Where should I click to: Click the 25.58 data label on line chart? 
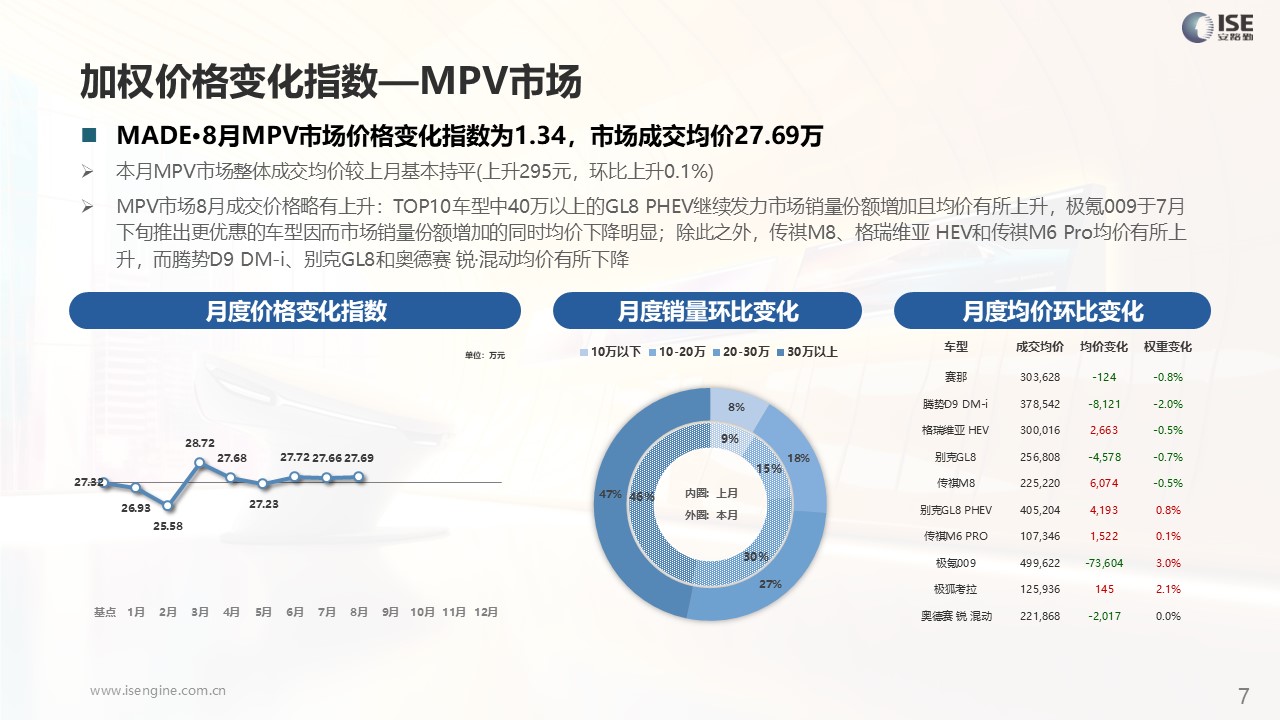167,524
